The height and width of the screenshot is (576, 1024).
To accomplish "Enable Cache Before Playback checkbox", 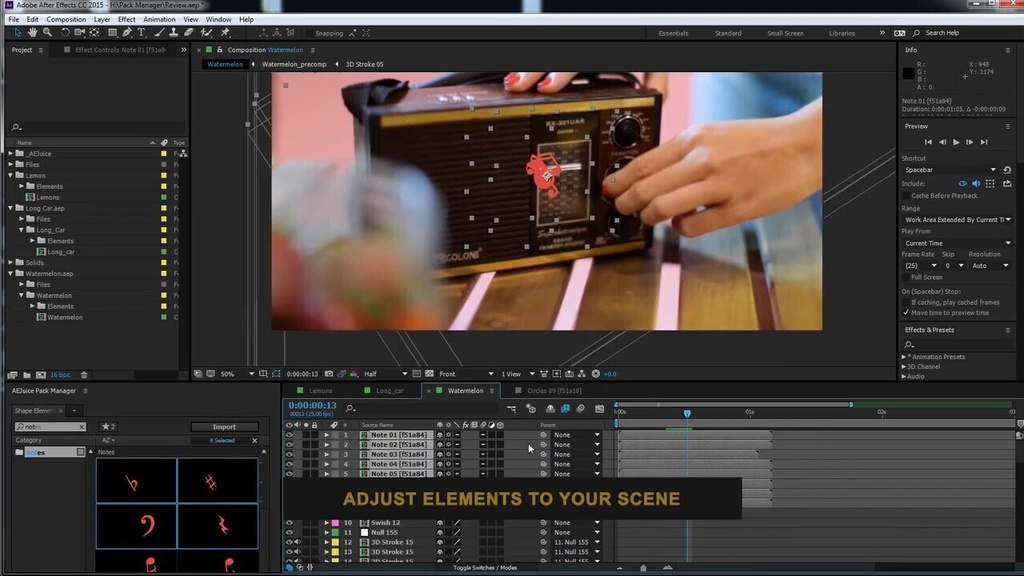I will point(906,196).
